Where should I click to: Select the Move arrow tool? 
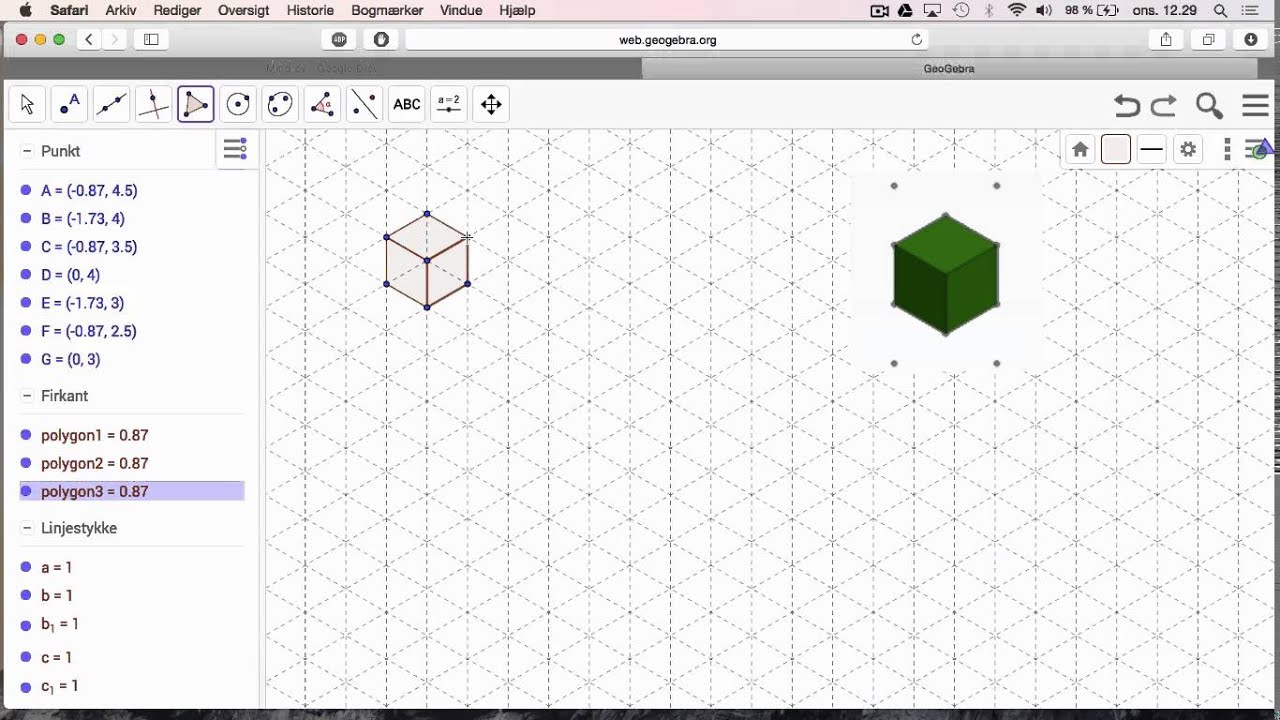coord(27,104)
